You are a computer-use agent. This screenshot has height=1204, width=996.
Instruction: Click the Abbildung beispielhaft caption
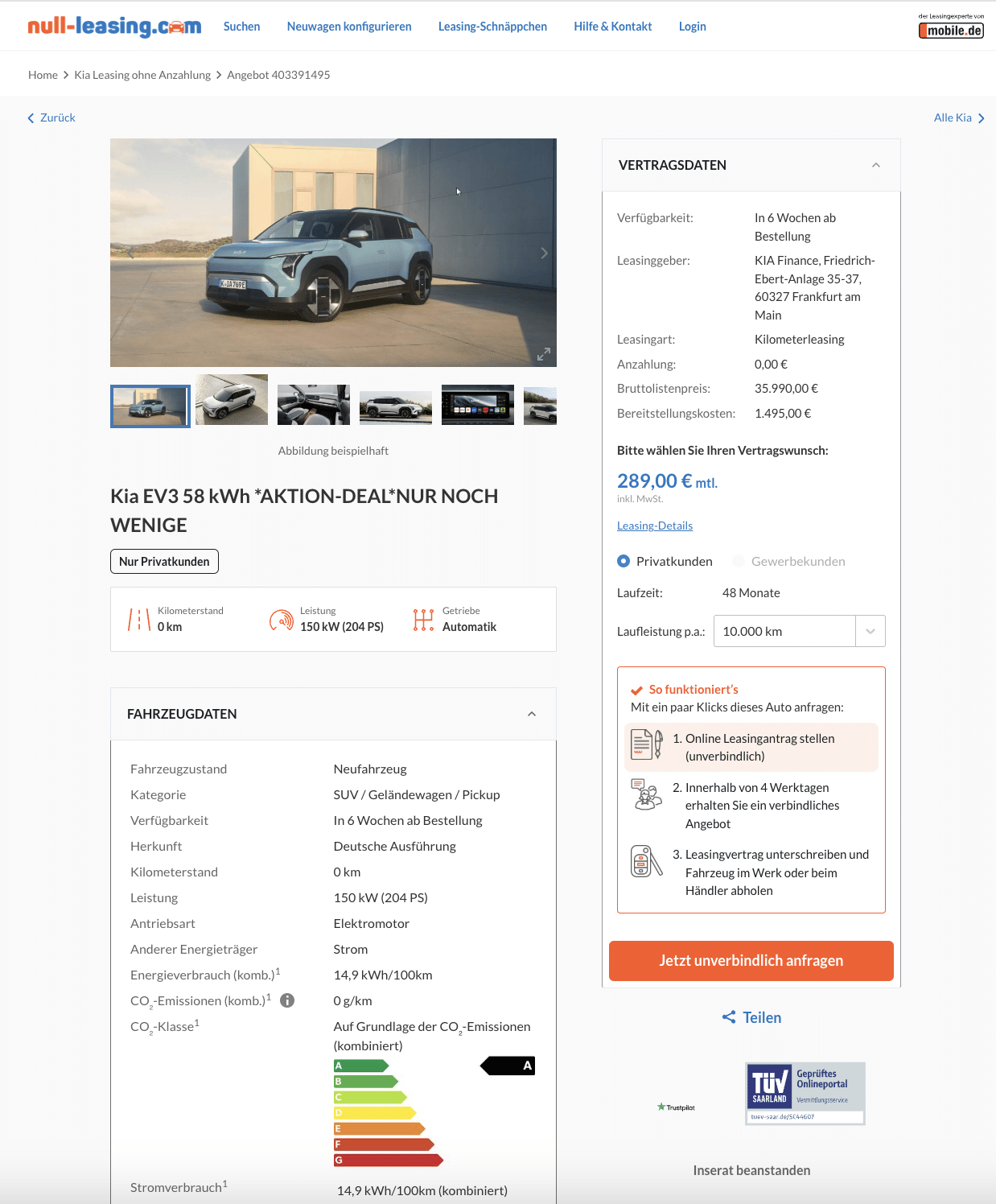pos(333,451)
